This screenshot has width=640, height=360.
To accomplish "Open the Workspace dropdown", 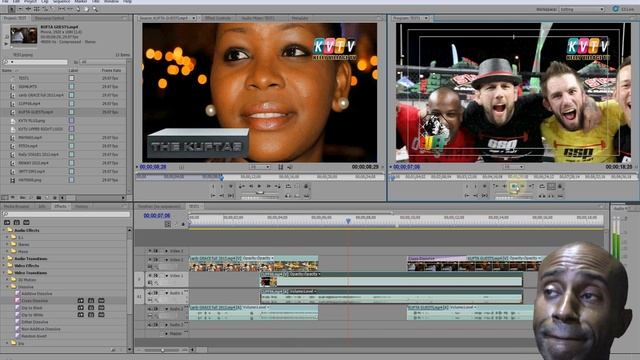I will tap(581, 9).
